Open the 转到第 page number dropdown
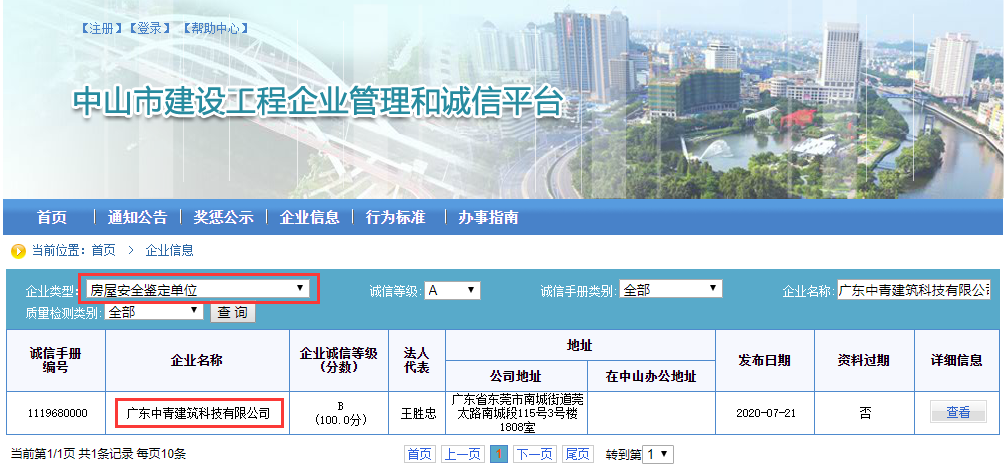This screenshot has width=1007, height=474. click(x=658, y=454)
